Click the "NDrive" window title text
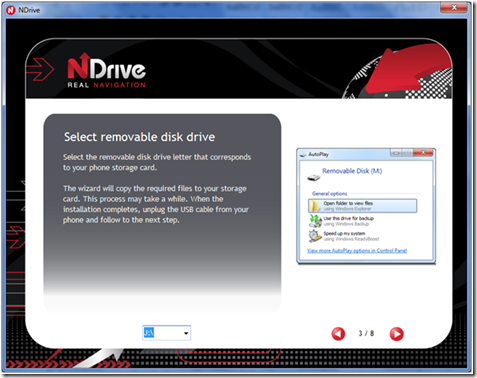Image resolution: width=477 pixels, height=378 pixels. click(29, 10)
